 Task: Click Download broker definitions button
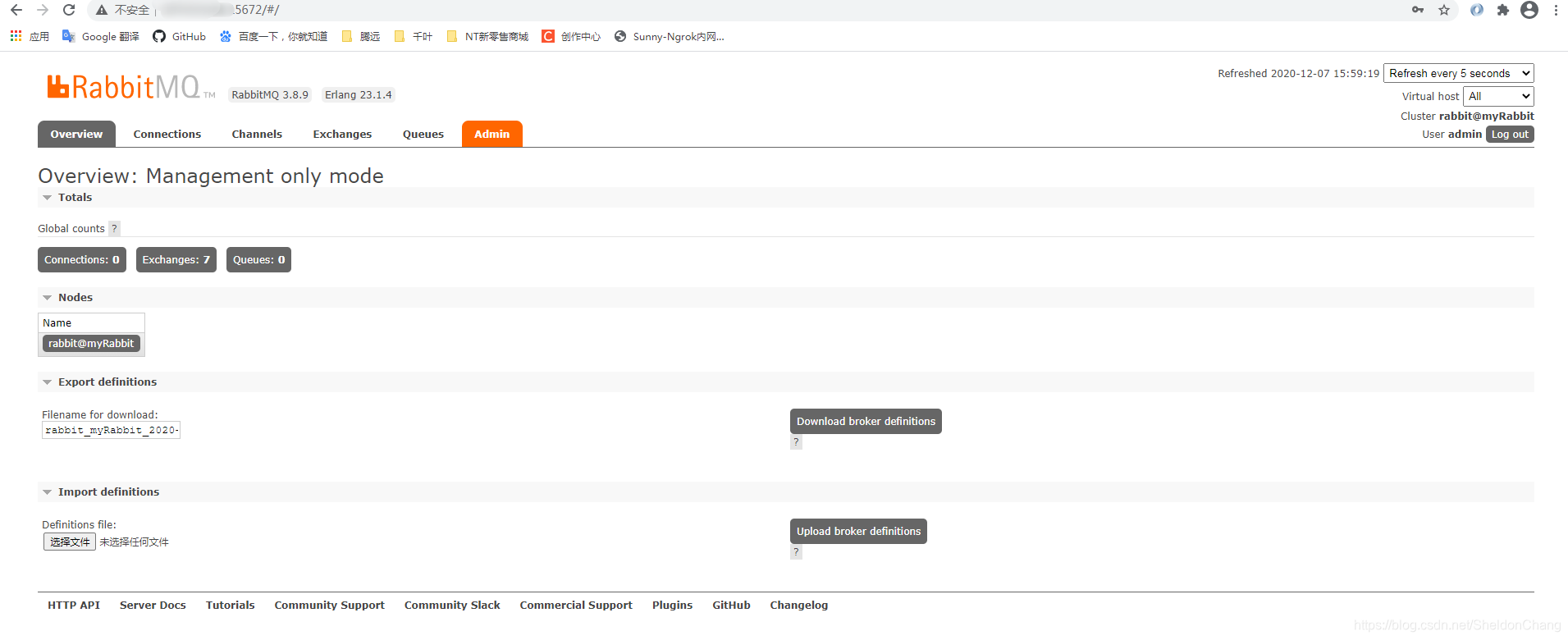point(866,422)
